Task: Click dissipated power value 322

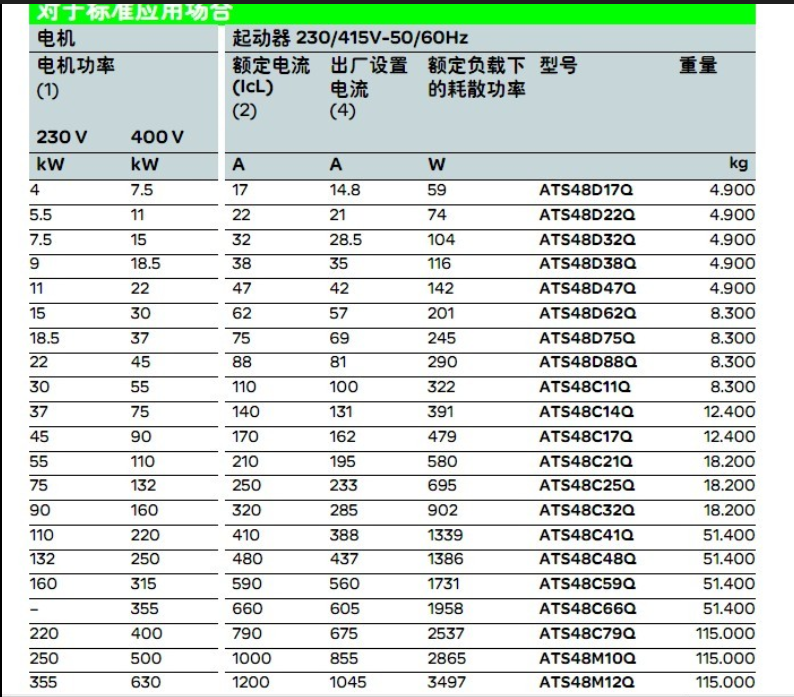Action: (441, 386)
